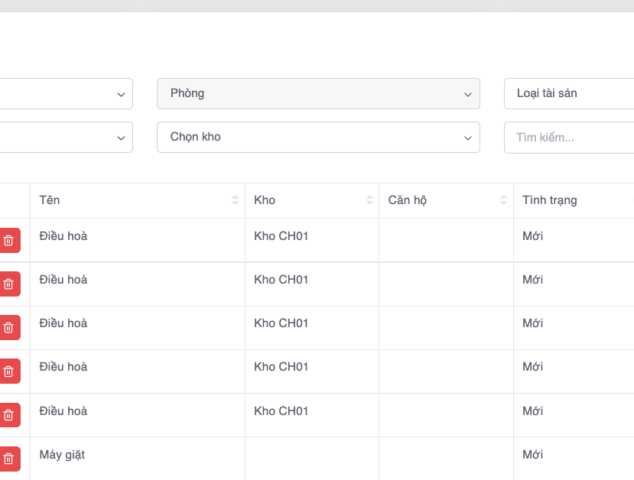Delete the Máy giặt row

(x=9, y=459)
